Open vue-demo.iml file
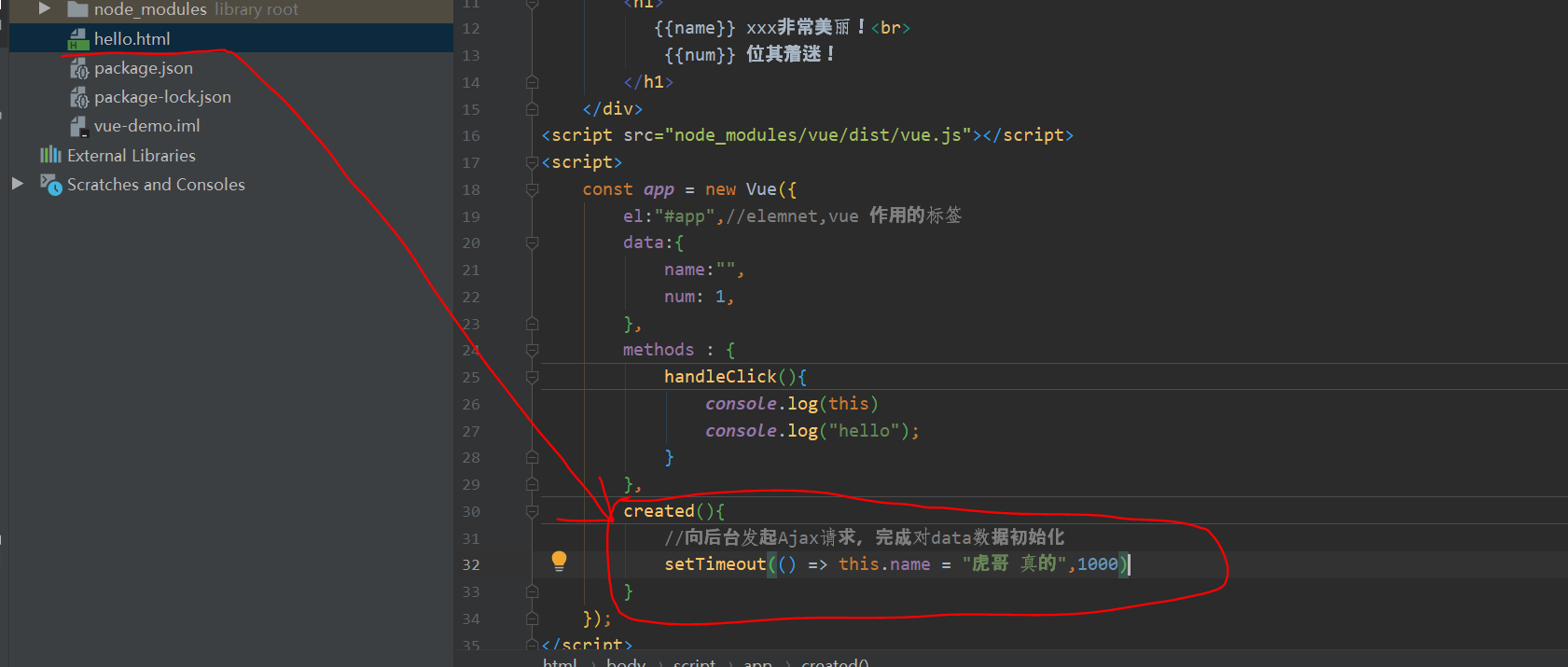The image size is (1568, 667). [x=146, y=126]
